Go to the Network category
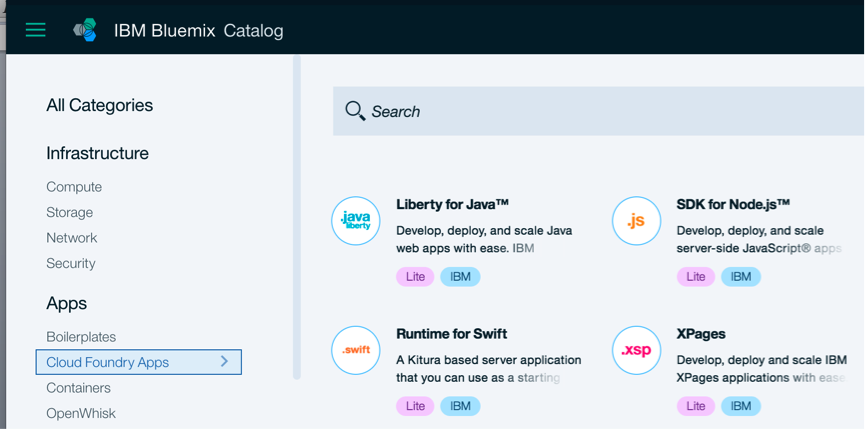Image resolution: width=865 pixels, height=429 pixels. [71, 238]
